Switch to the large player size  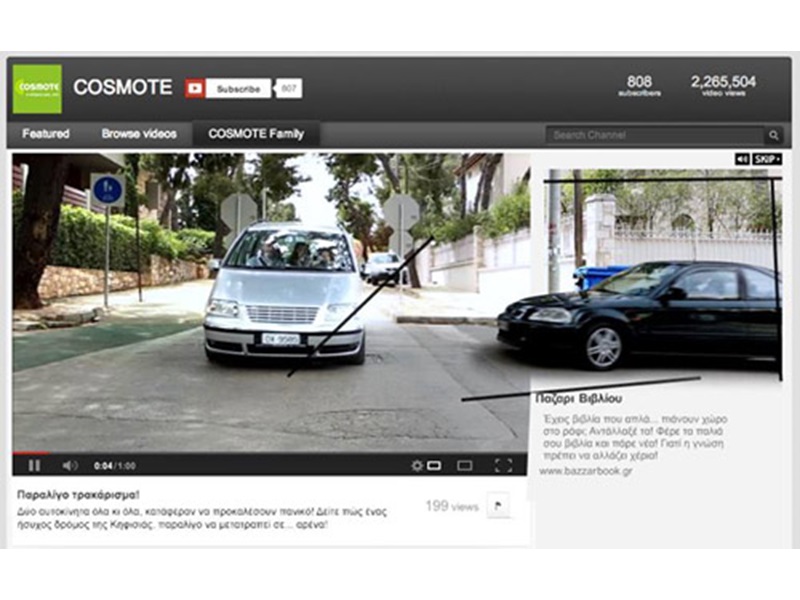[465, 465]
